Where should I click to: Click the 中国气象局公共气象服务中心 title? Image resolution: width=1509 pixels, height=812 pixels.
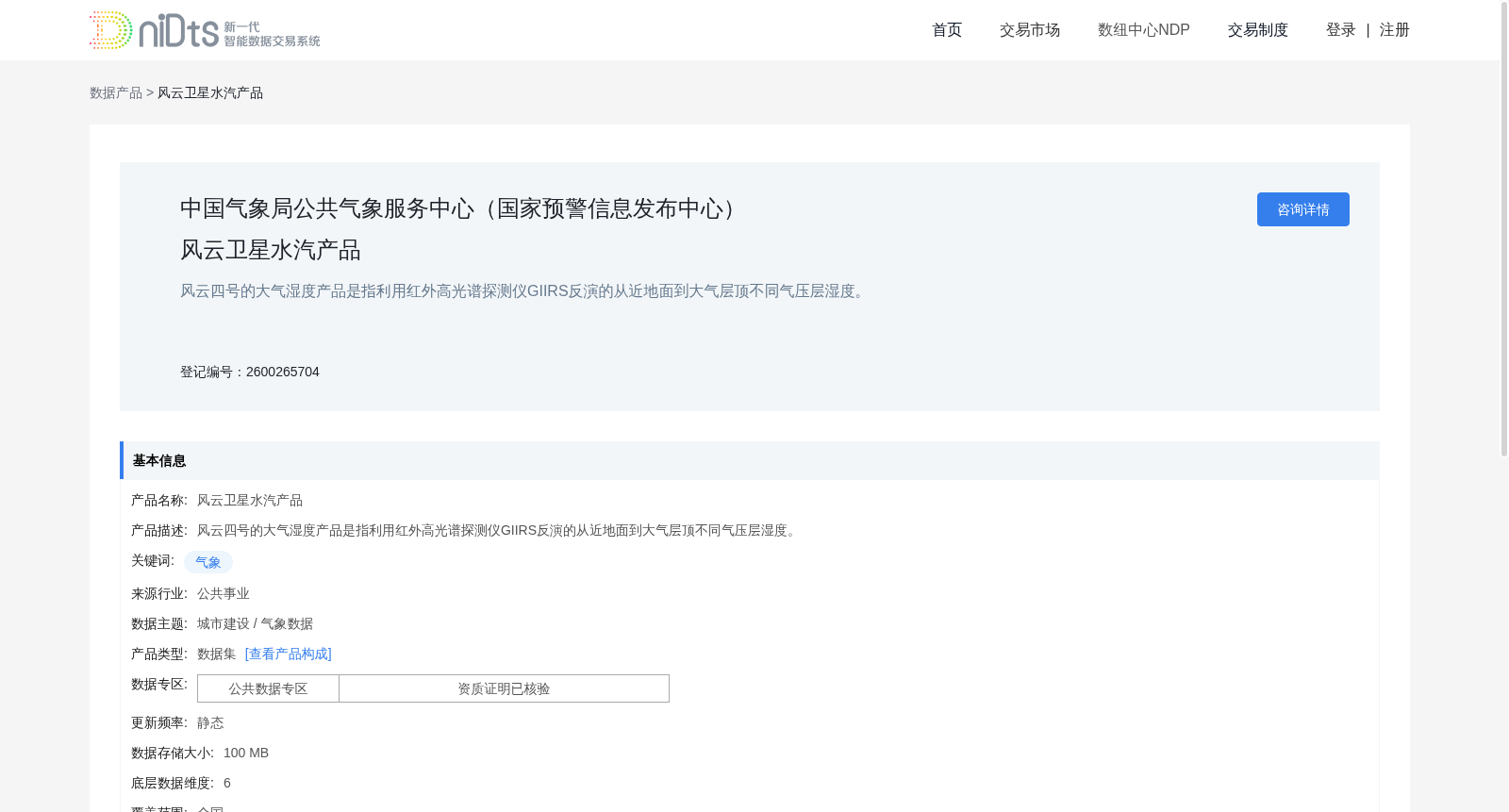[463, 208]
